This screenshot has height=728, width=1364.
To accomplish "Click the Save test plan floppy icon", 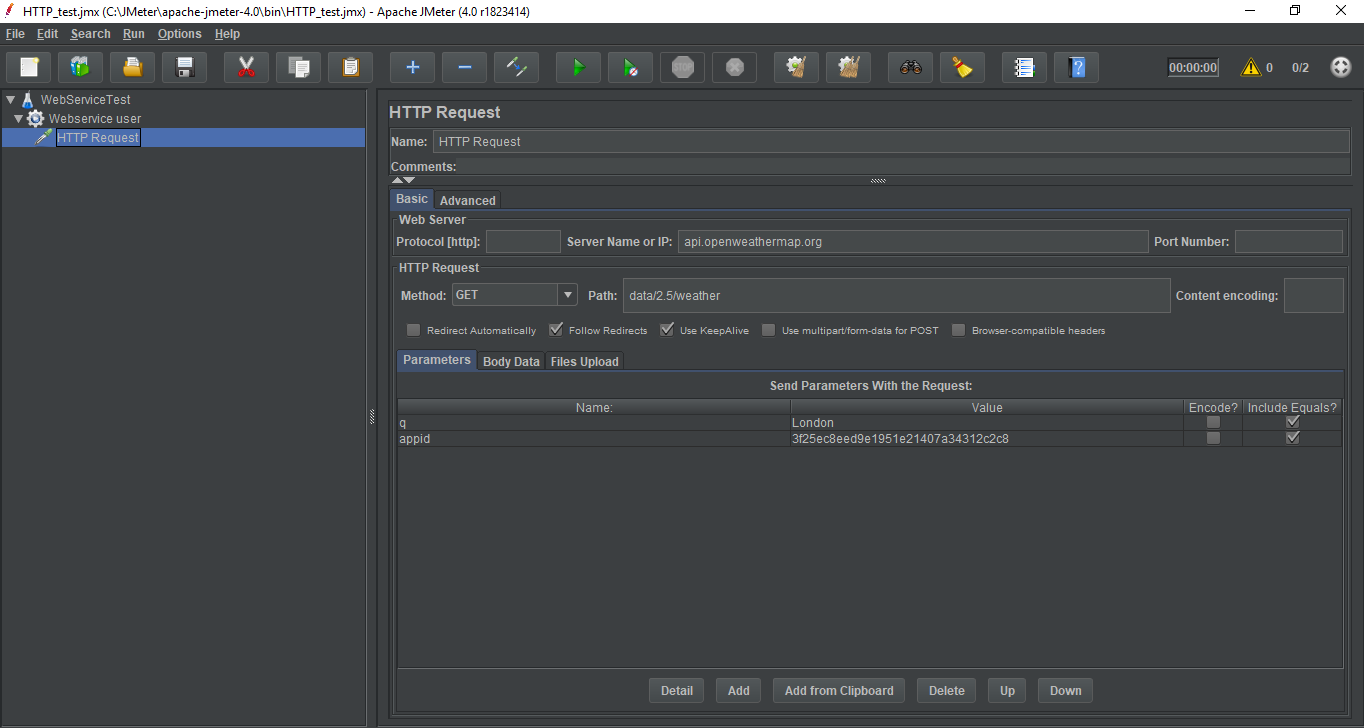I will point(184,68).
